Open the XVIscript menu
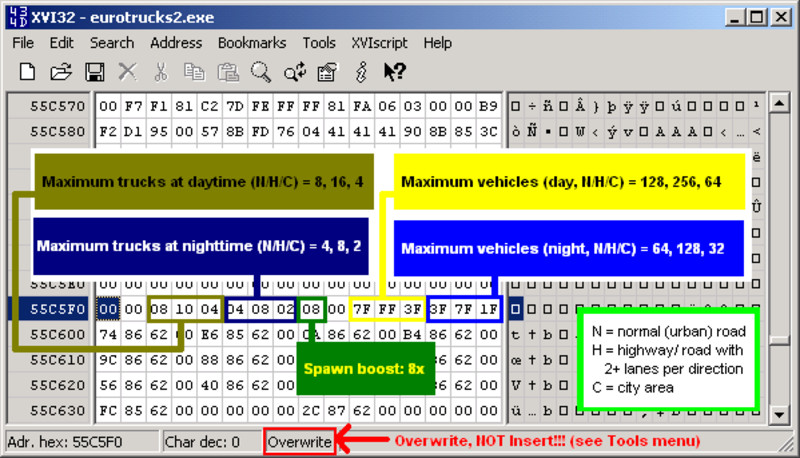Image resolution: width=800 pixels, height=458 pixels. point(379,43)
